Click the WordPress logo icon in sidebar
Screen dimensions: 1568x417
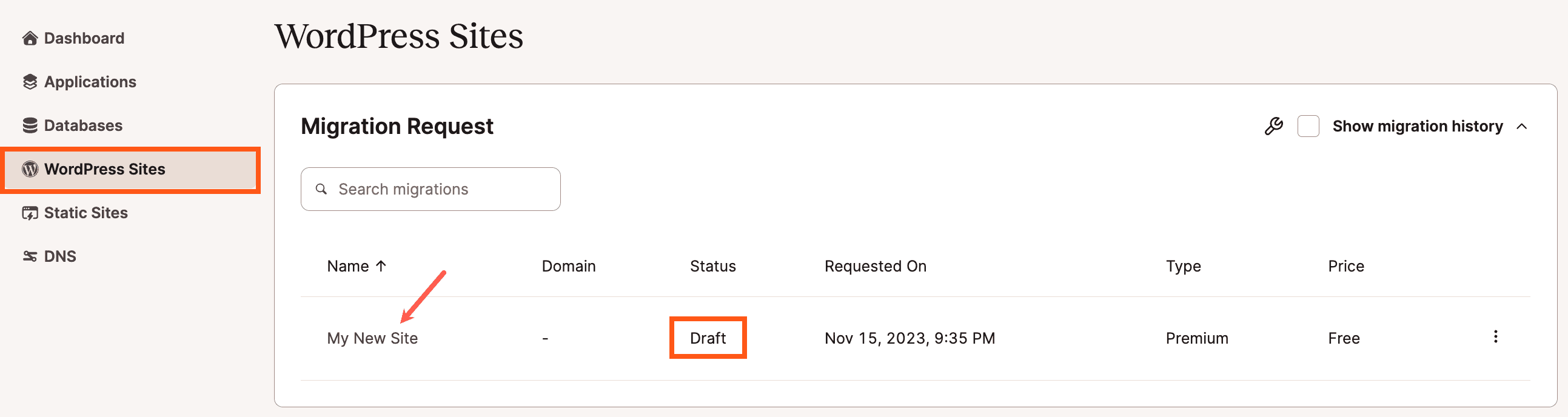(30, 169)
